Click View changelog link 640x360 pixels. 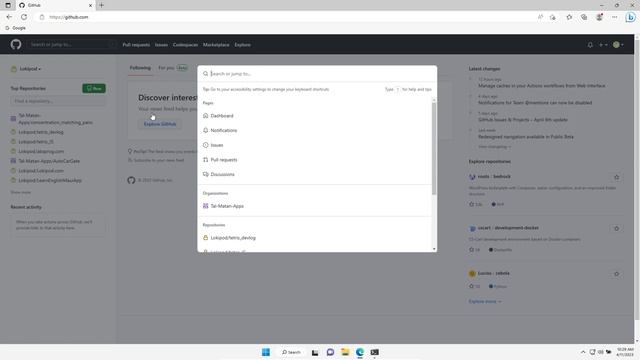coord(494,147)
